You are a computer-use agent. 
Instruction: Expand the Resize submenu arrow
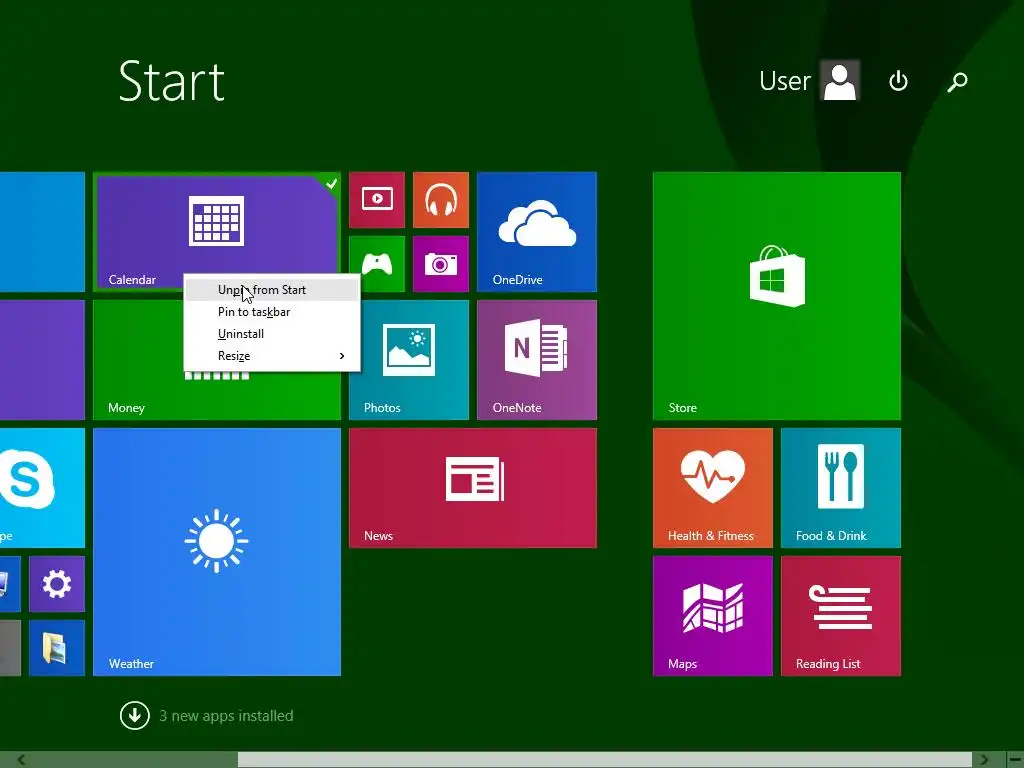click(342, 356)
